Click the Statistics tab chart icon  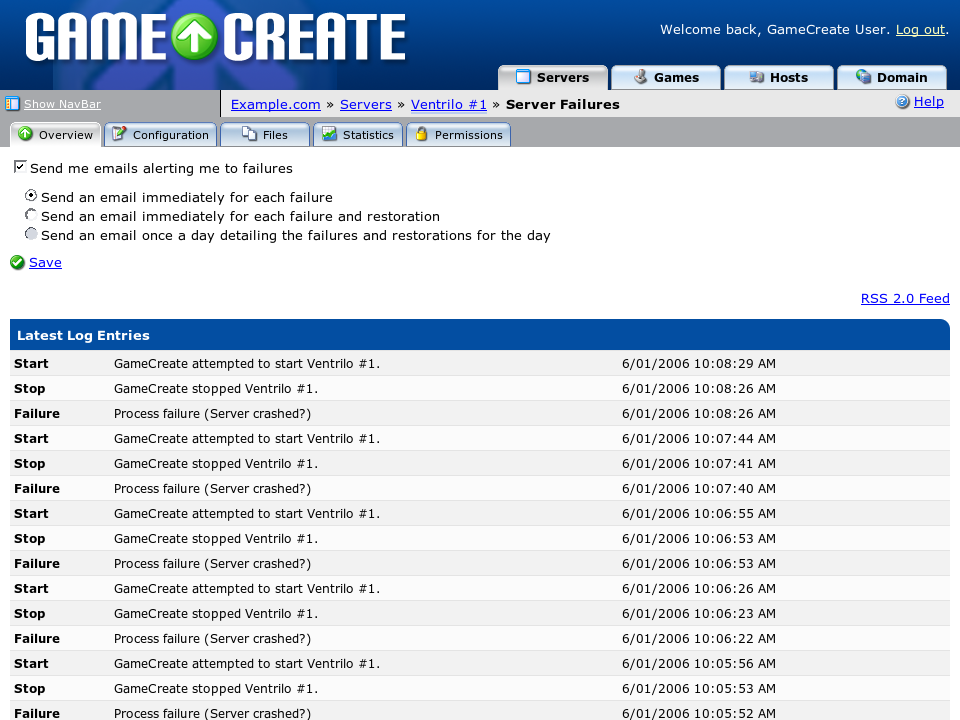(x=329, y=133)
